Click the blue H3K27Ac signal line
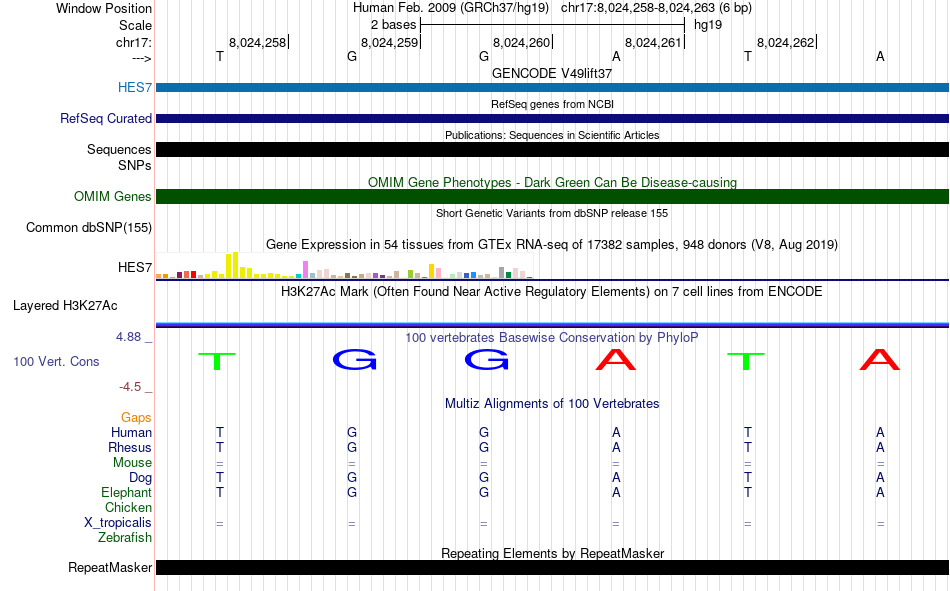The width and height of the screenshot is (950, 591). (x=552, y=325)
